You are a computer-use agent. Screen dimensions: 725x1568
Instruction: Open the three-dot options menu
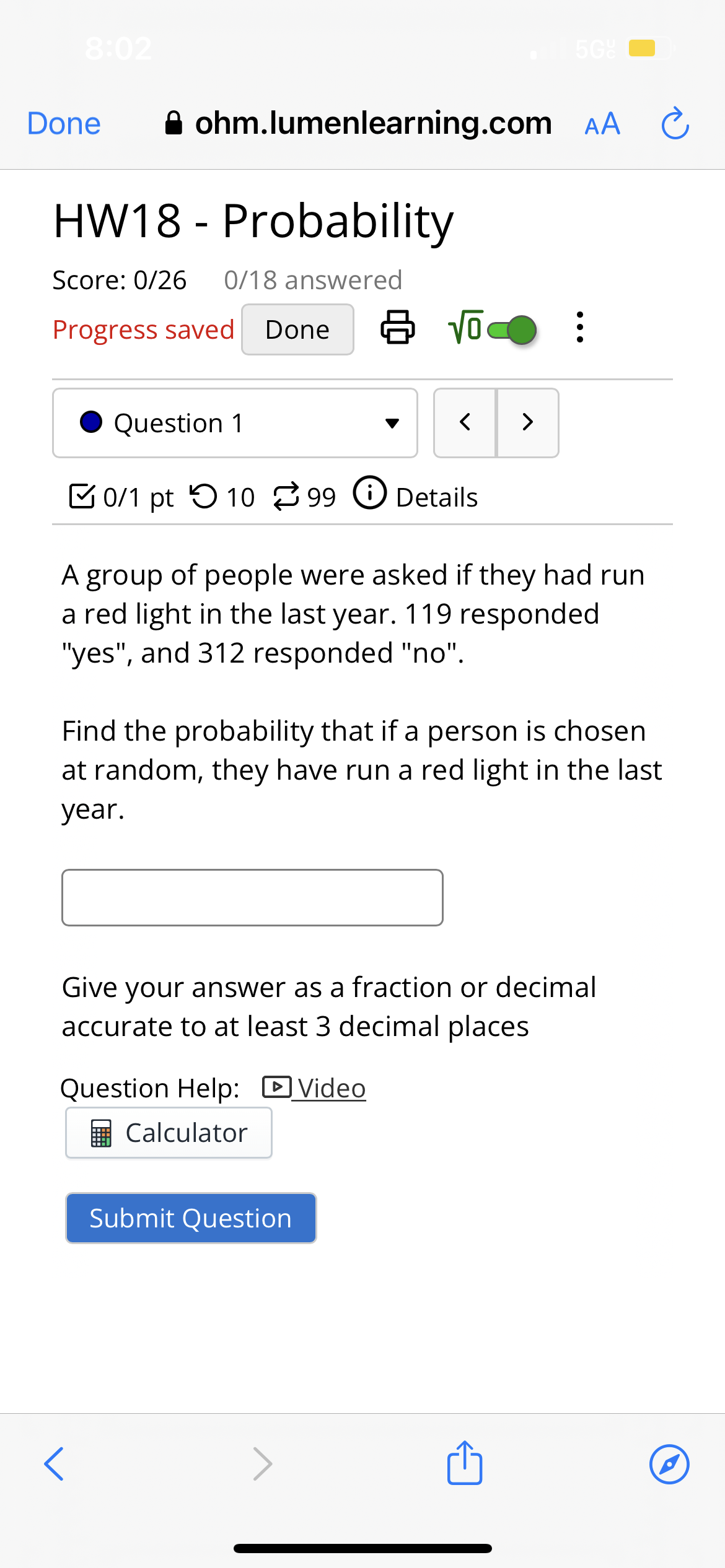[x=579, y=329]
